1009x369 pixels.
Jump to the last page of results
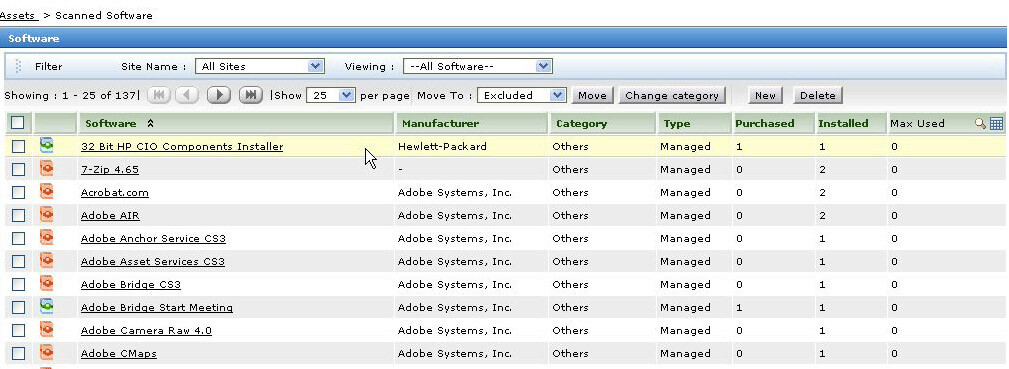(251, 95)
